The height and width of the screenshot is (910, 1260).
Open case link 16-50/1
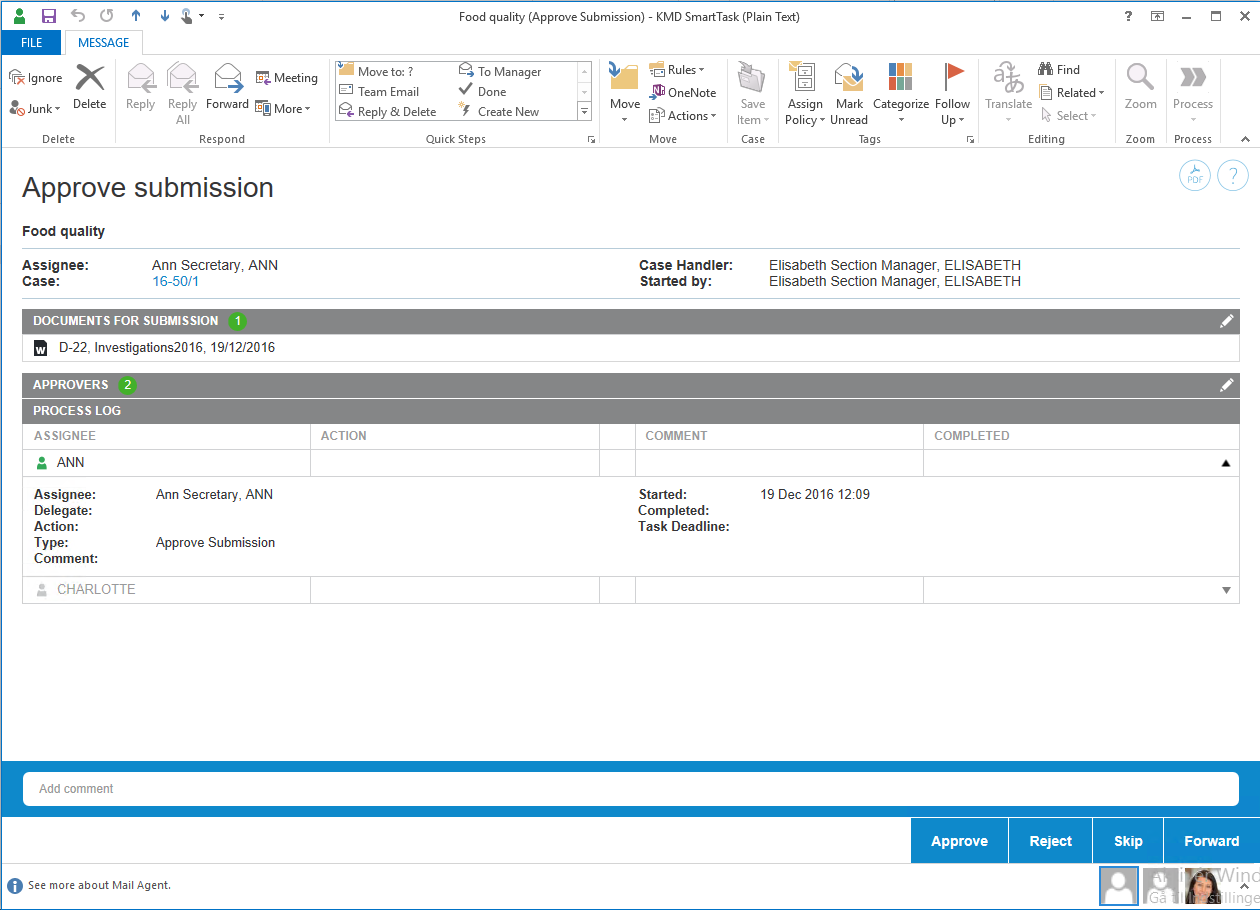tap(175, 282)
